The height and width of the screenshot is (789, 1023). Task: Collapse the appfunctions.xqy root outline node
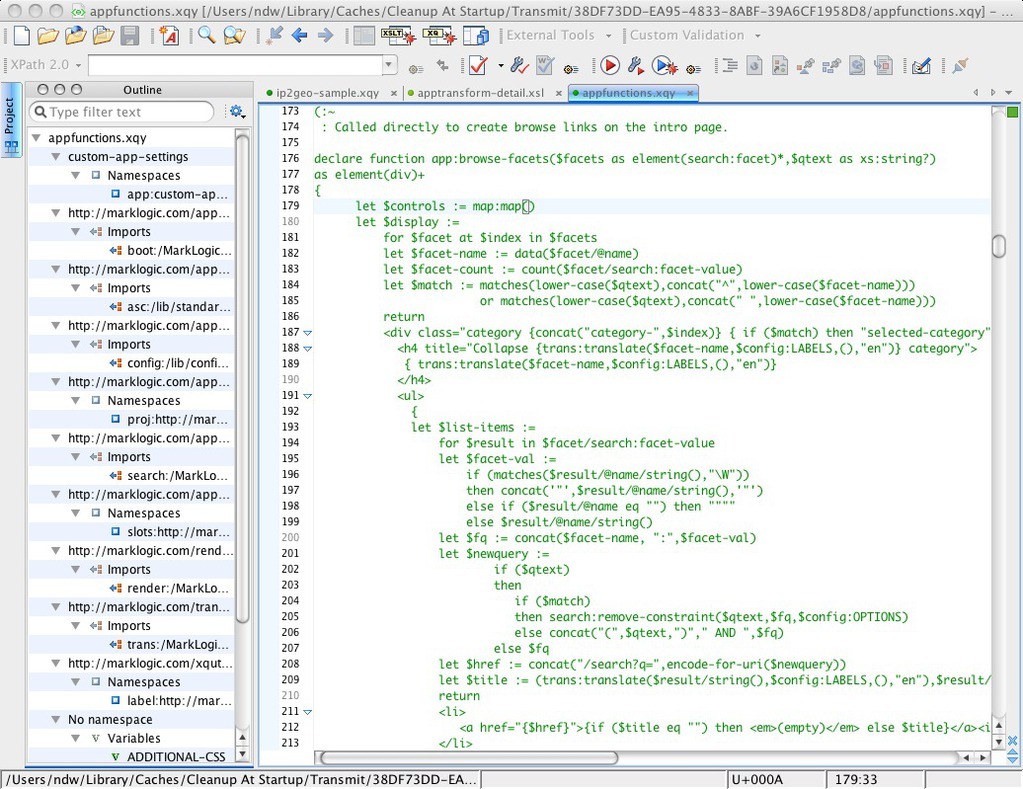click(x=37, y=138)
